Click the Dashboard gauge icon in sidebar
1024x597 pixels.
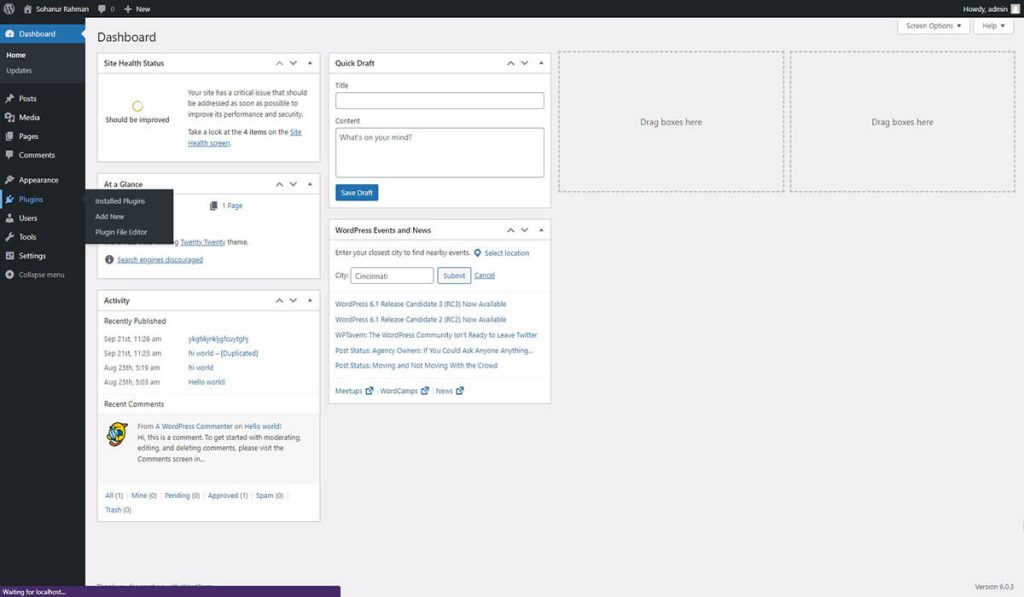tap(10, 34)
